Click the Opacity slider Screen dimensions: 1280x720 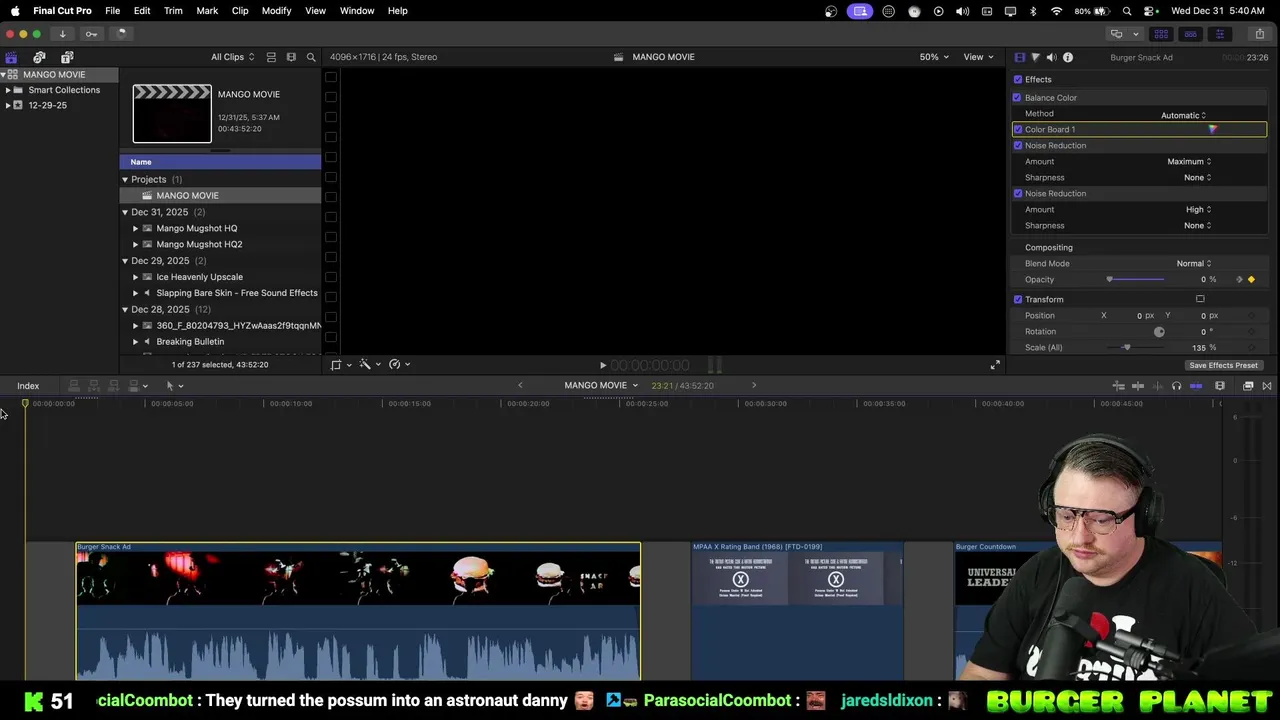1136,280
